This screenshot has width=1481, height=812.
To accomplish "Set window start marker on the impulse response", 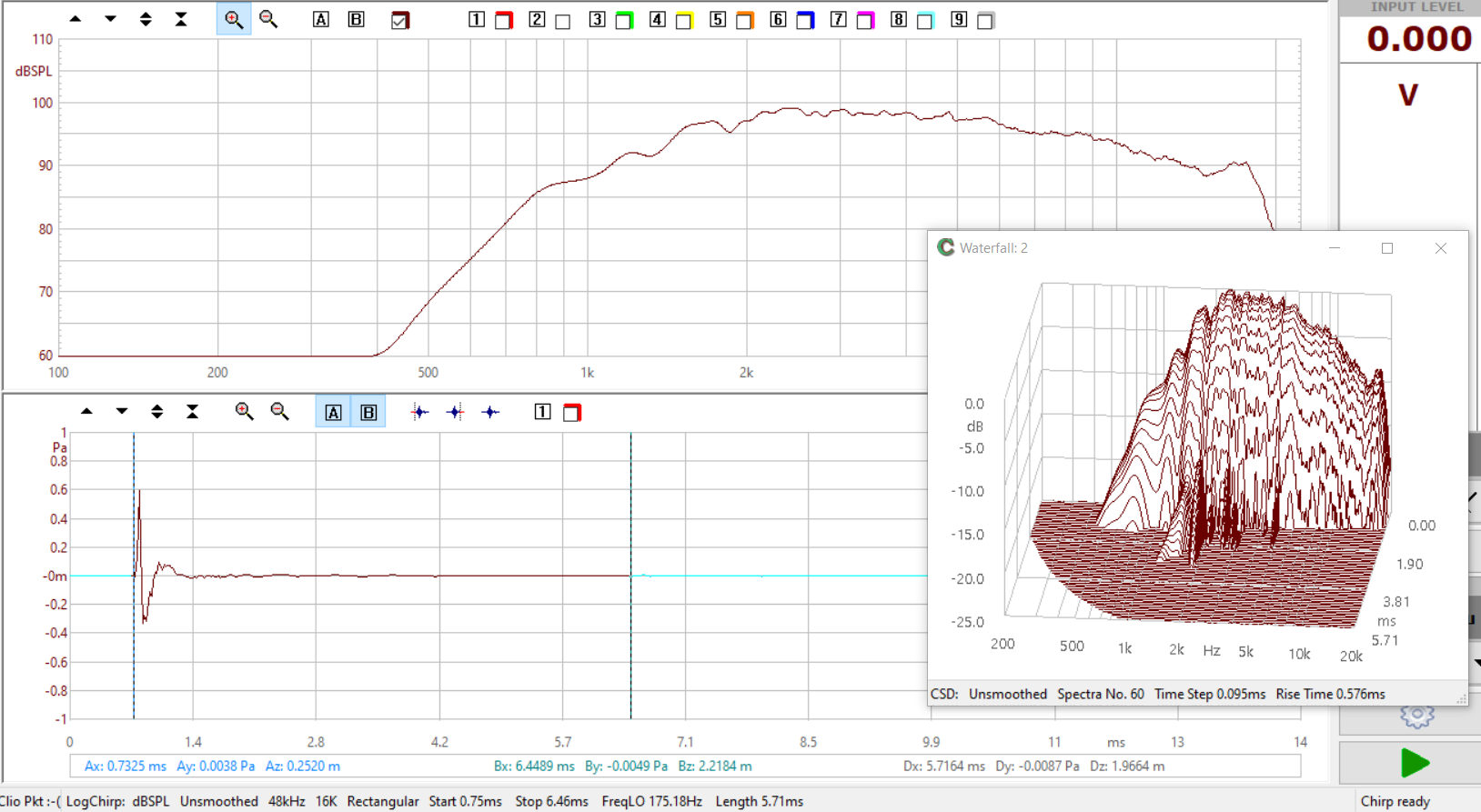I will click(x=419, y=412).
